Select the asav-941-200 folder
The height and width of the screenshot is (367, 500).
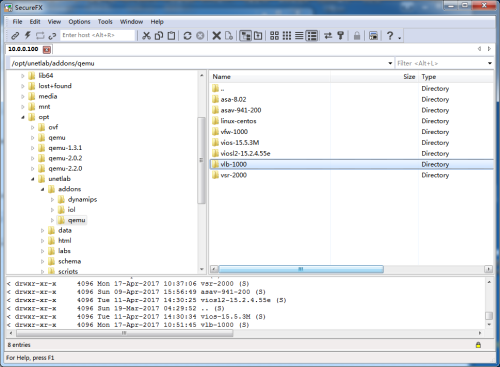[x=241, y=110]
